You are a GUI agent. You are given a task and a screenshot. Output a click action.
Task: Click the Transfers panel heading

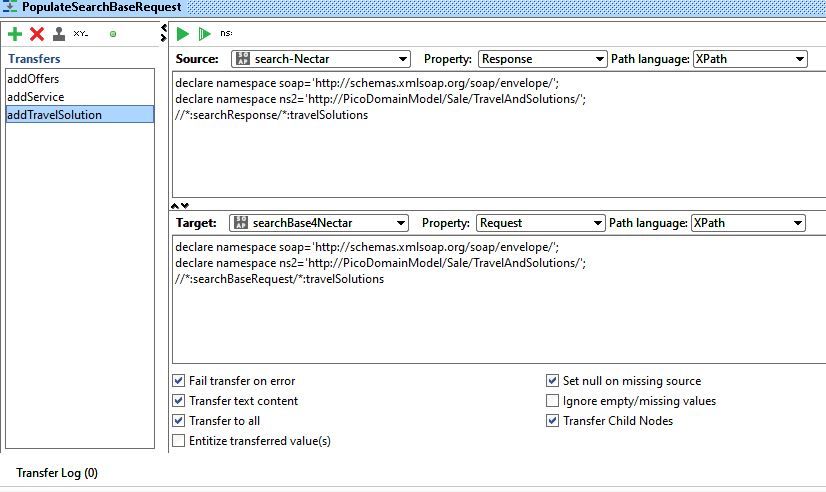(x=34, y=58)
